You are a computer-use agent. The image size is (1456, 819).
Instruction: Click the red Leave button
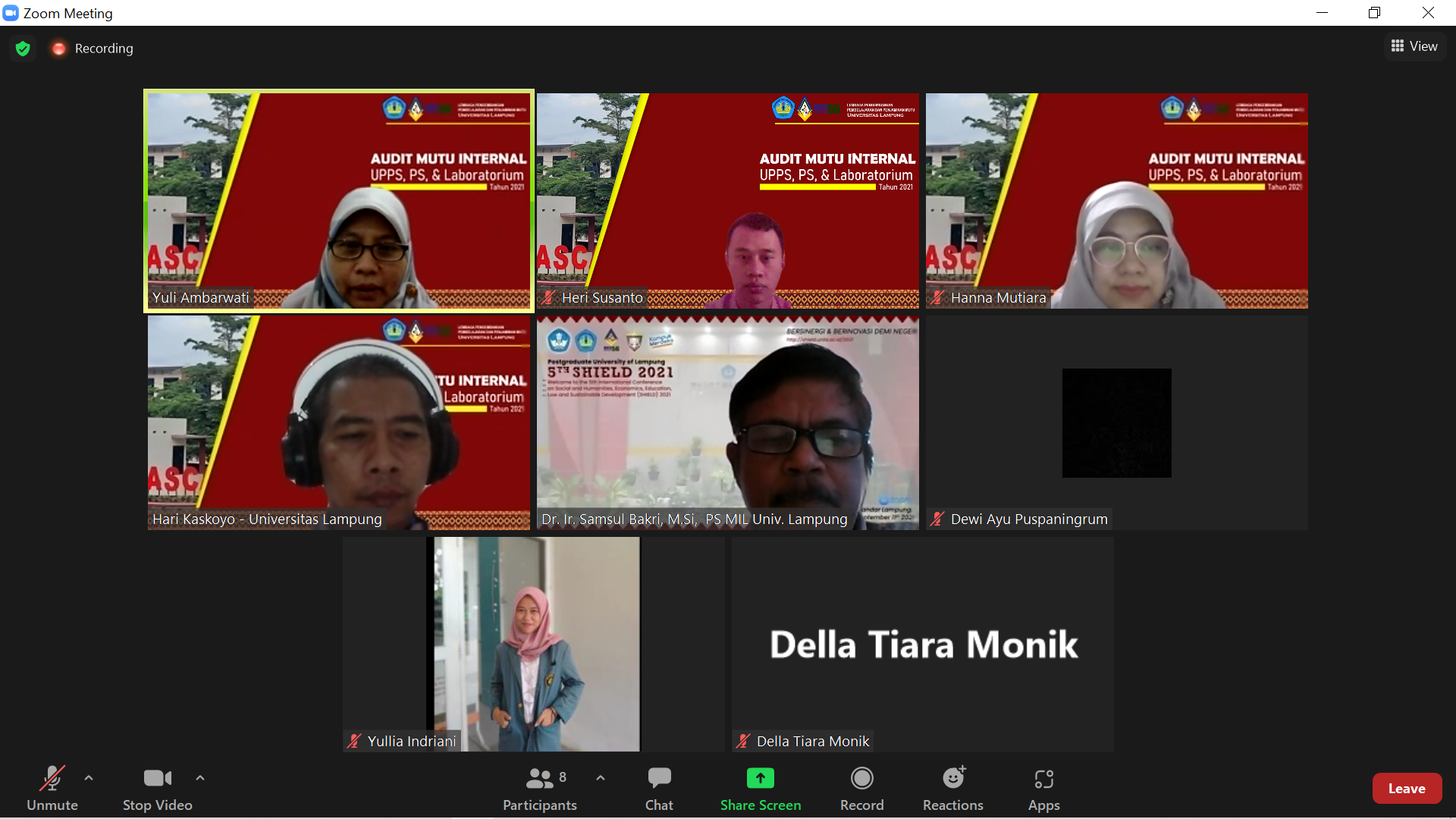click(1406, 789)
